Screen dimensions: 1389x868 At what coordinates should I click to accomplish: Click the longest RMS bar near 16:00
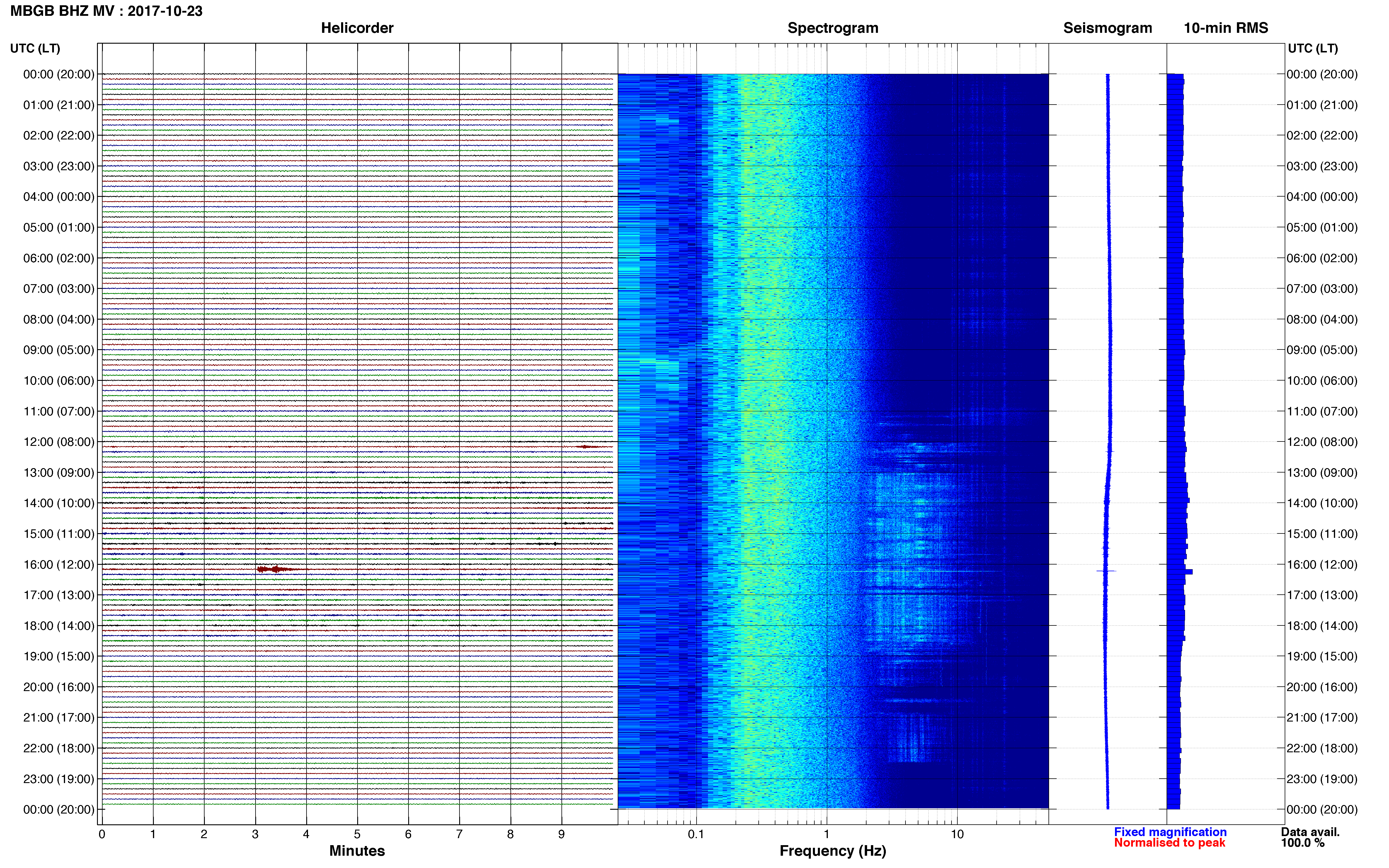pos(1179,572)
